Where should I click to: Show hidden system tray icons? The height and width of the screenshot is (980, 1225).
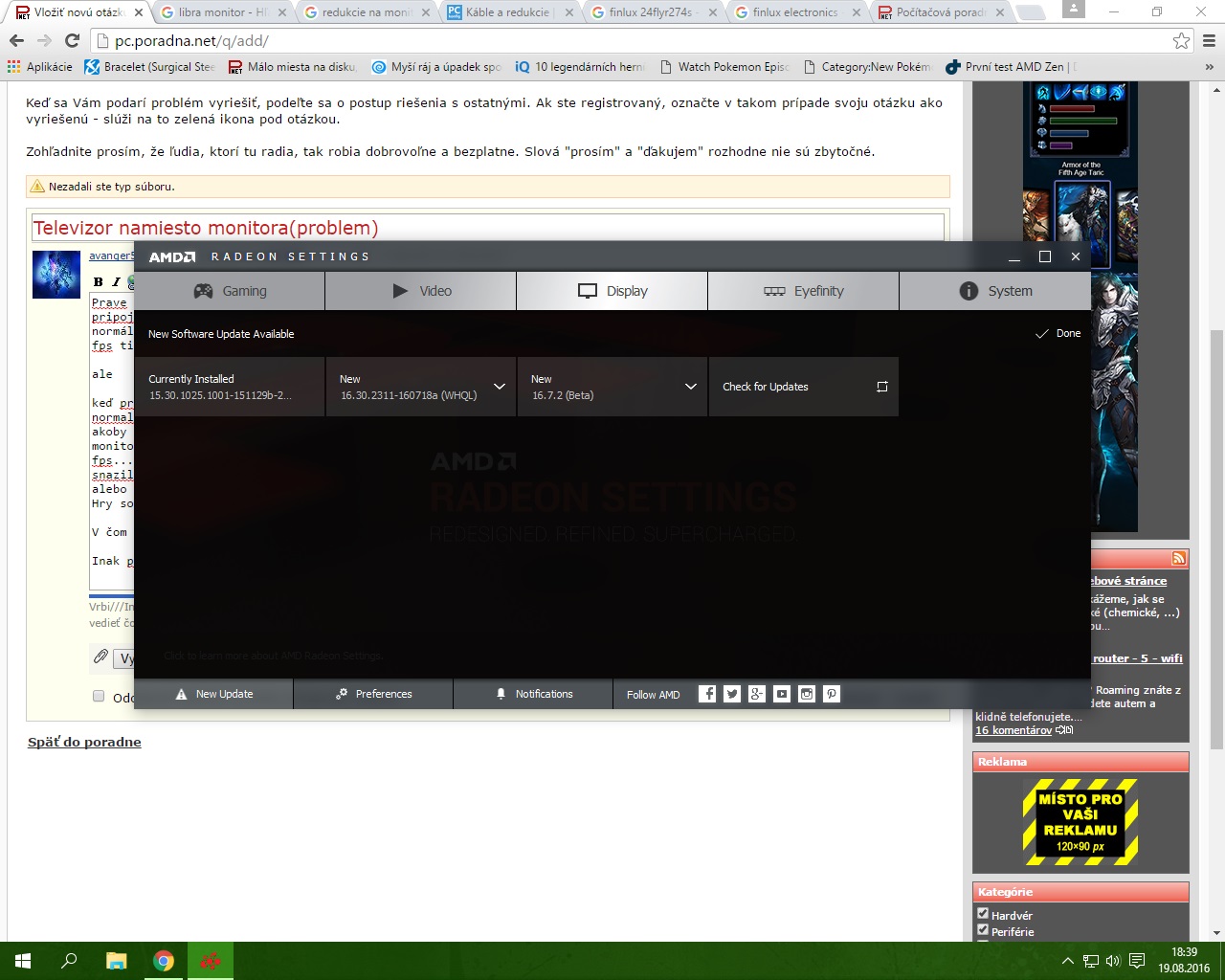click(1068, 961)
